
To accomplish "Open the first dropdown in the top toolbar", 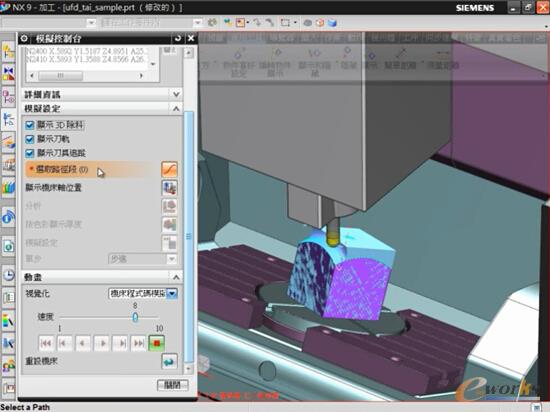I will 91,23.
